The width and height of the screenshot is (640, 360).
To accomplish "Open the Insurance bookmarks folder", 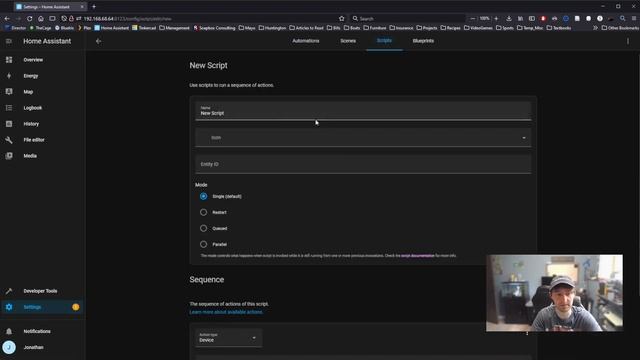I will (401, 28).
